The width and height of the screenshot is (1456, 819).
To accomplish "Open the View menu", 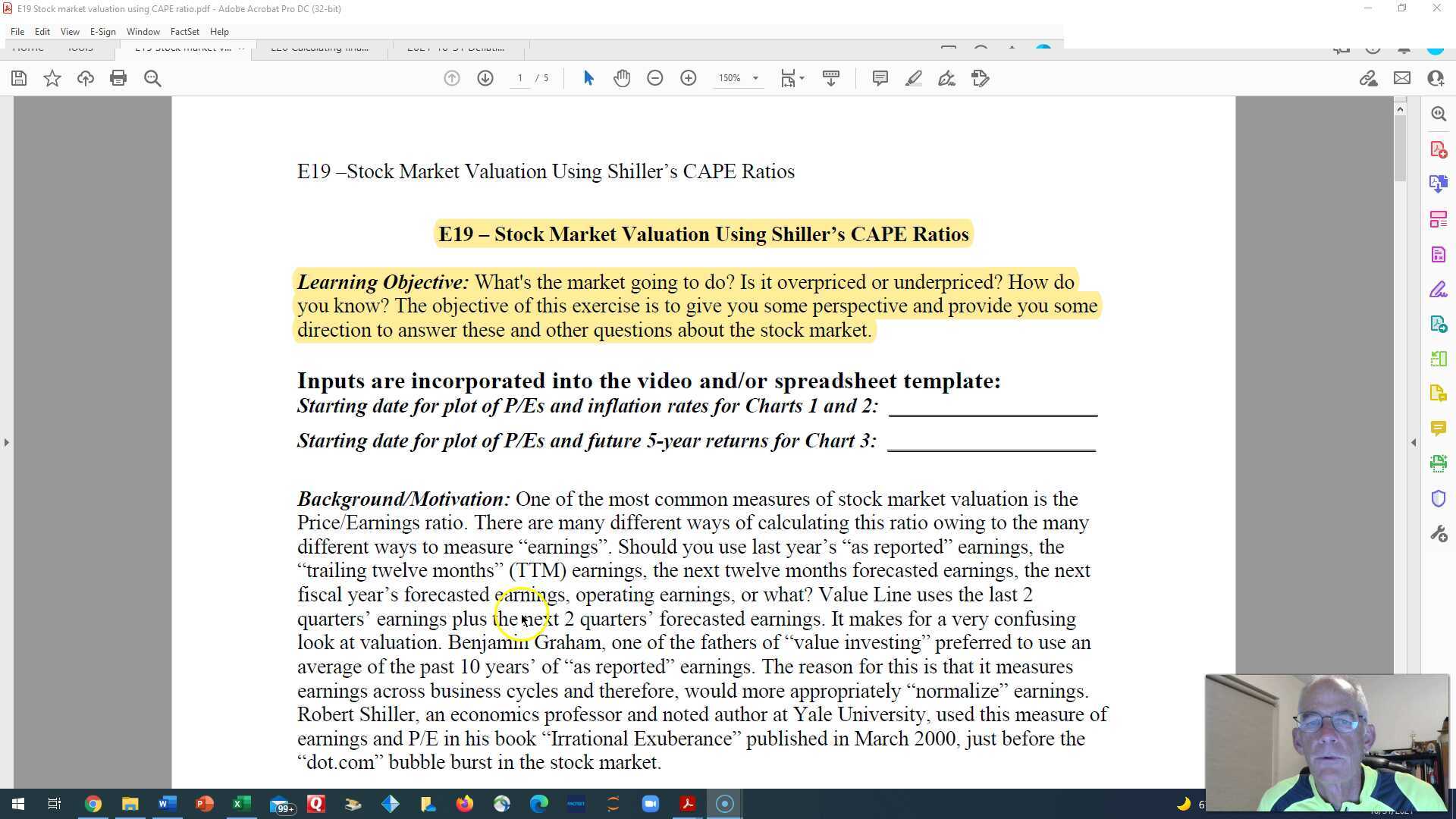I will pos(70,32).
